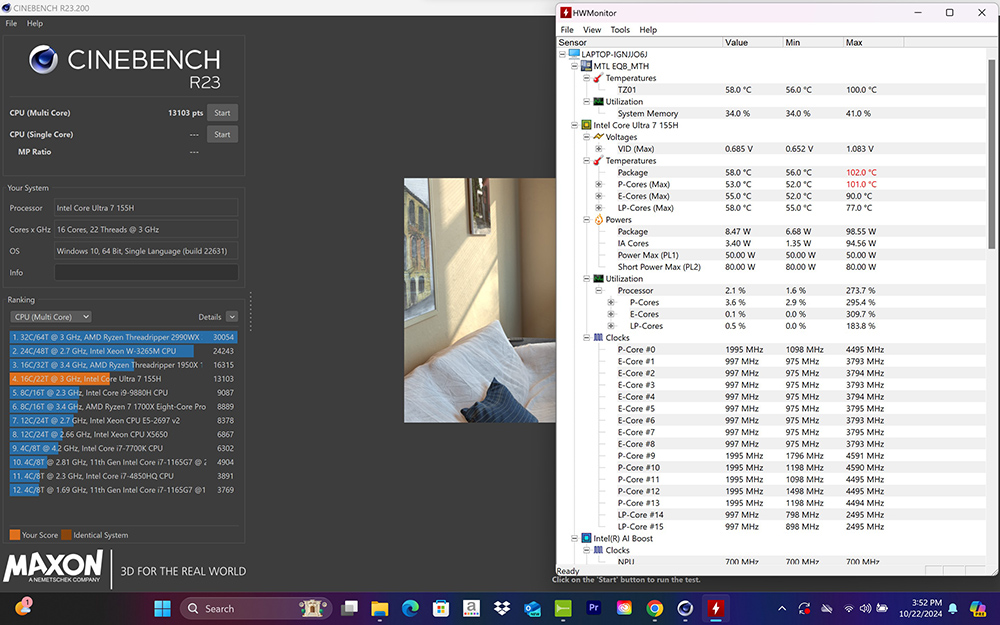The height and width of the screenshot is (625, 1000).
Task: Select the TZ01 temperature row
Action: [771, 90]
